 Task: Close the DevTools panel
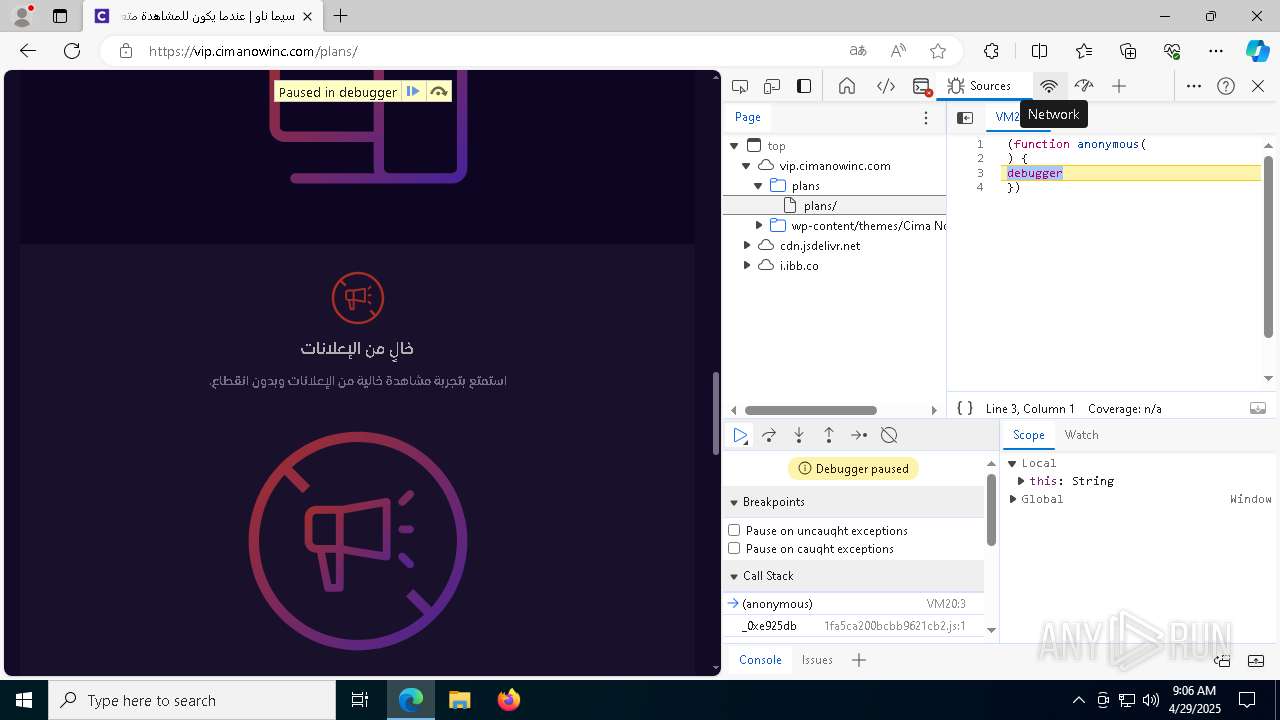[x=1258, y=86]
